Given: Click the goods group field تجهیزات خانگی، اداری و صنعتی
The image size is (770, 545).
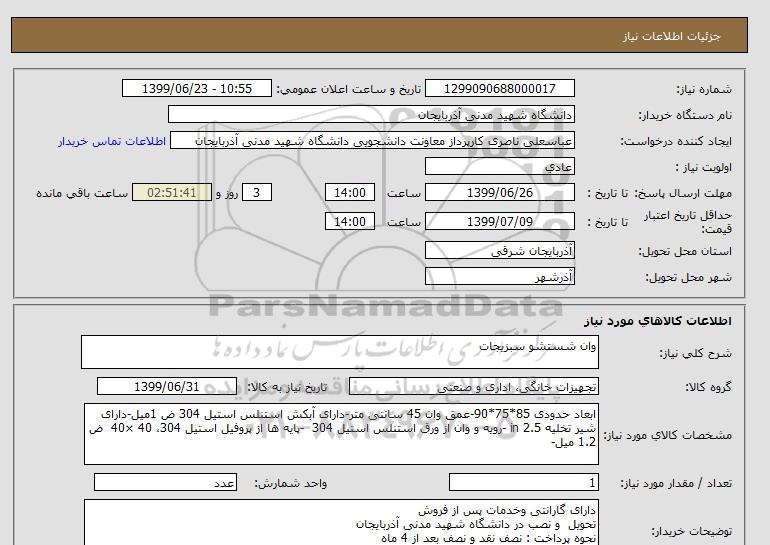Looking at the screenshot, I should [474, 387].
